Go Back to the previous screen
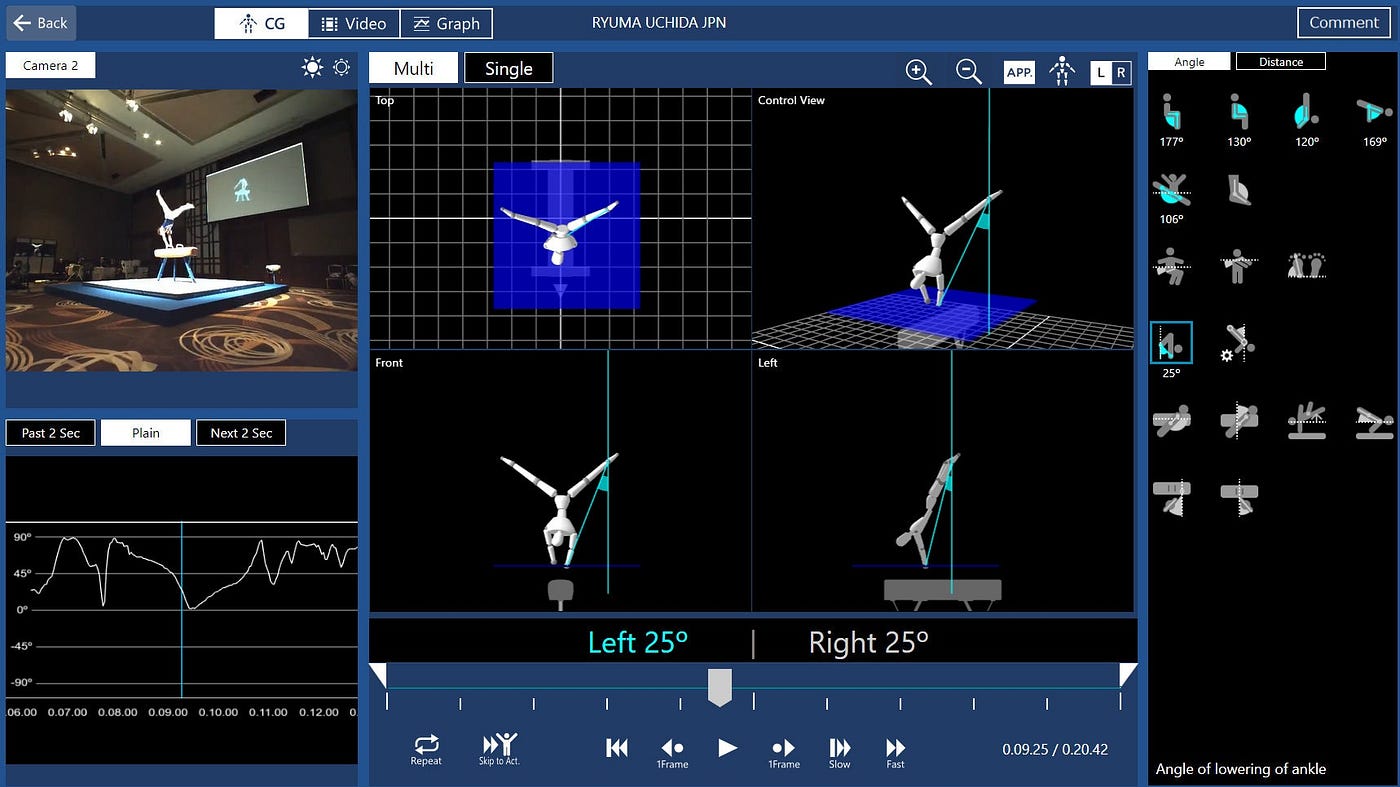This screenshot has height=787, width=1400. coord(40,23)
